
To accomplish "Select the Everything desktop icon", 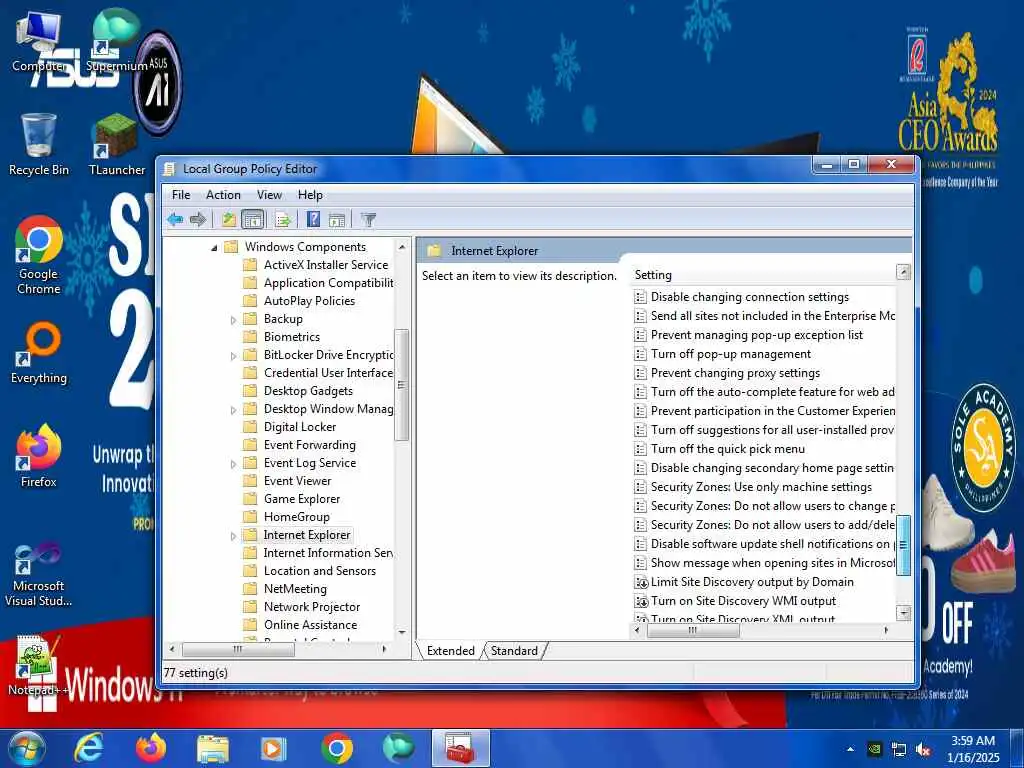I will 39,353.
